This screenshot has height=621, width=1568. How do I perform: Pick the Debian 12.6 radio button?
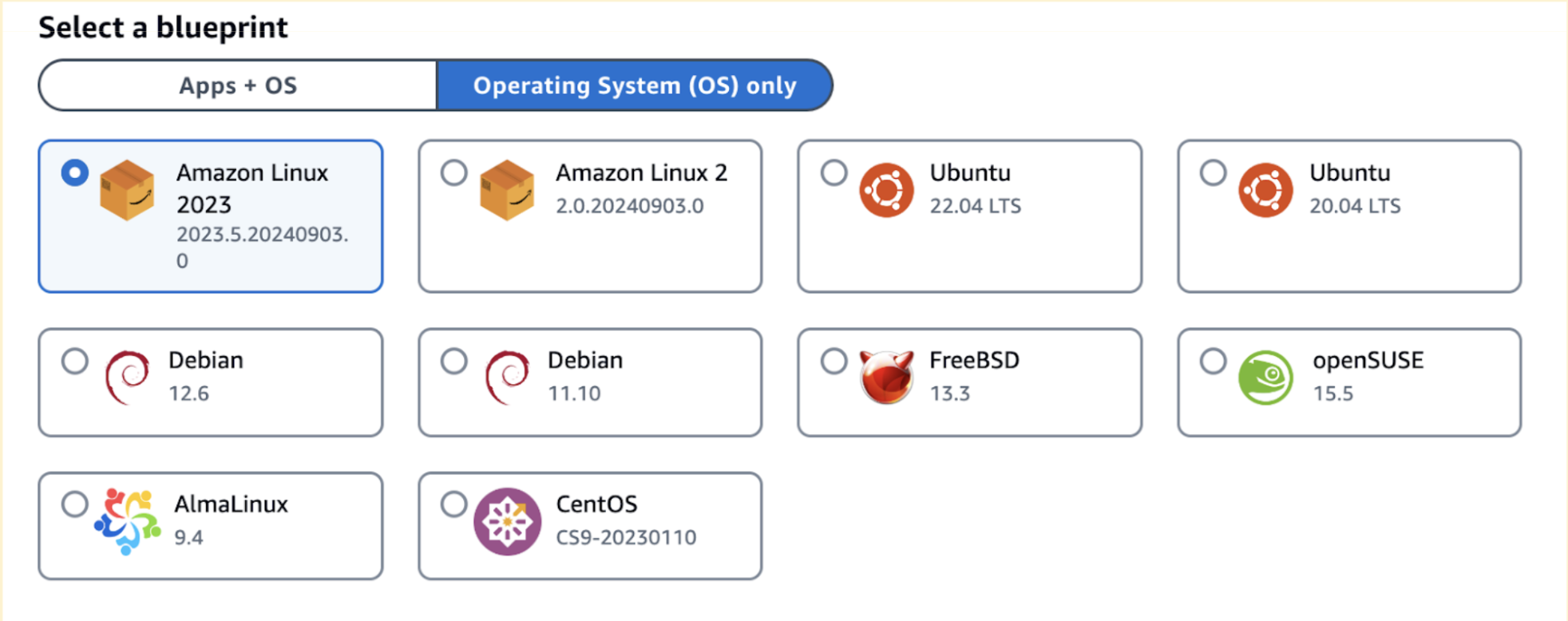pyautogui.click(x=75, y=361)
